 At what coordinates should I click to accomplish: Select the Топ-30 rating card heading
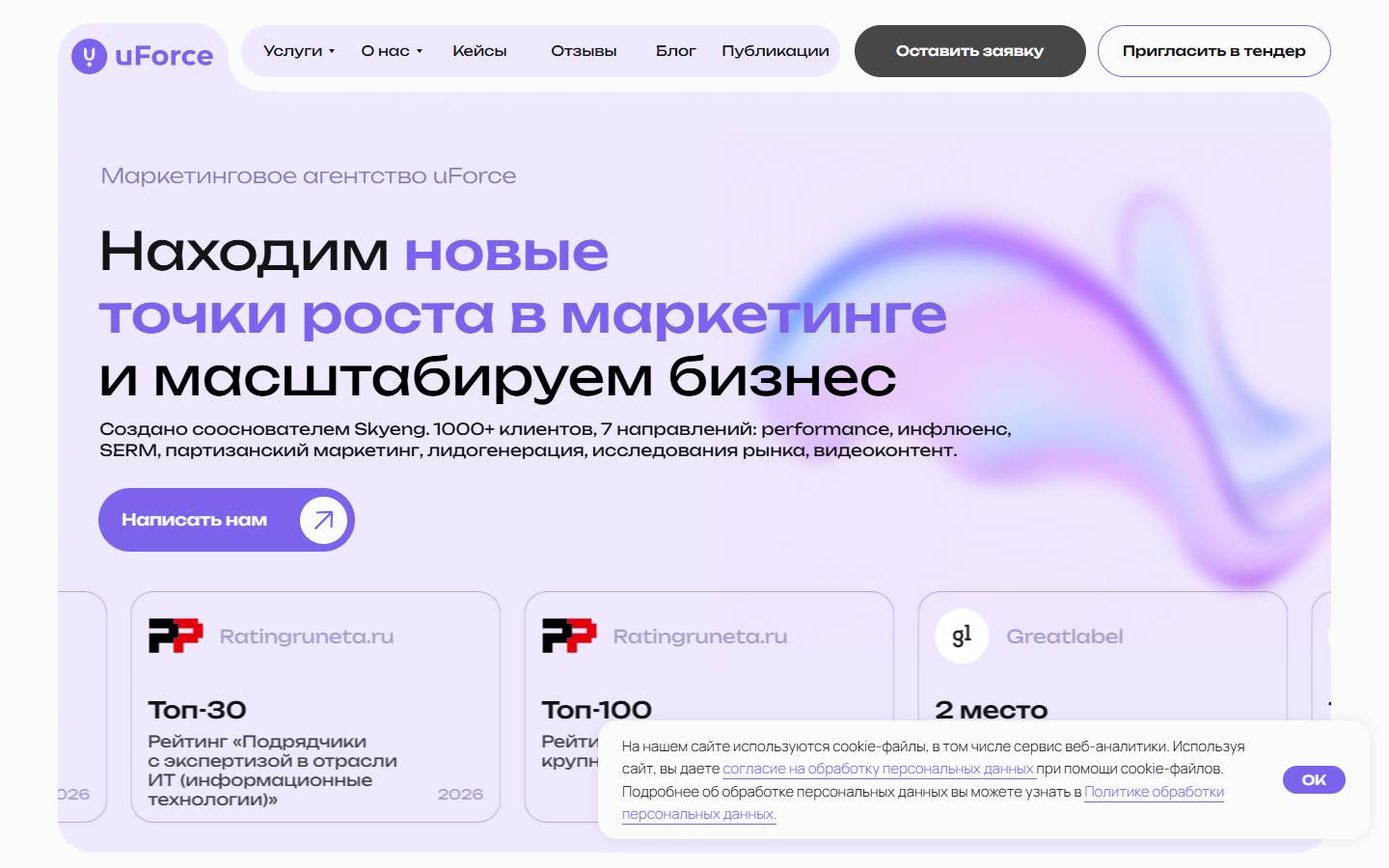point(197,710)
